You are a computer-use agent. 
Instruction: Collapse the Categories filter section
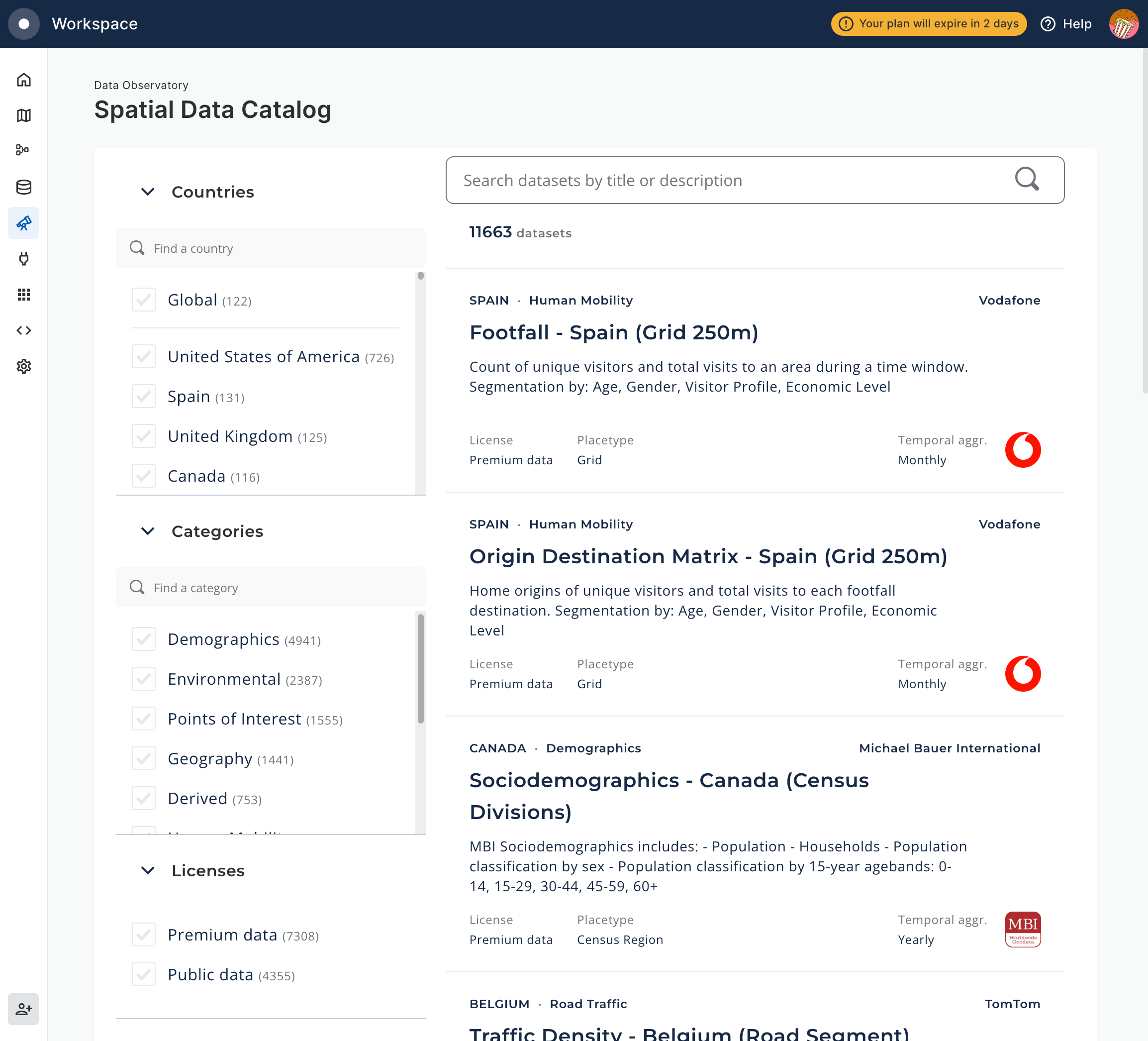click(x=148, y=531)
